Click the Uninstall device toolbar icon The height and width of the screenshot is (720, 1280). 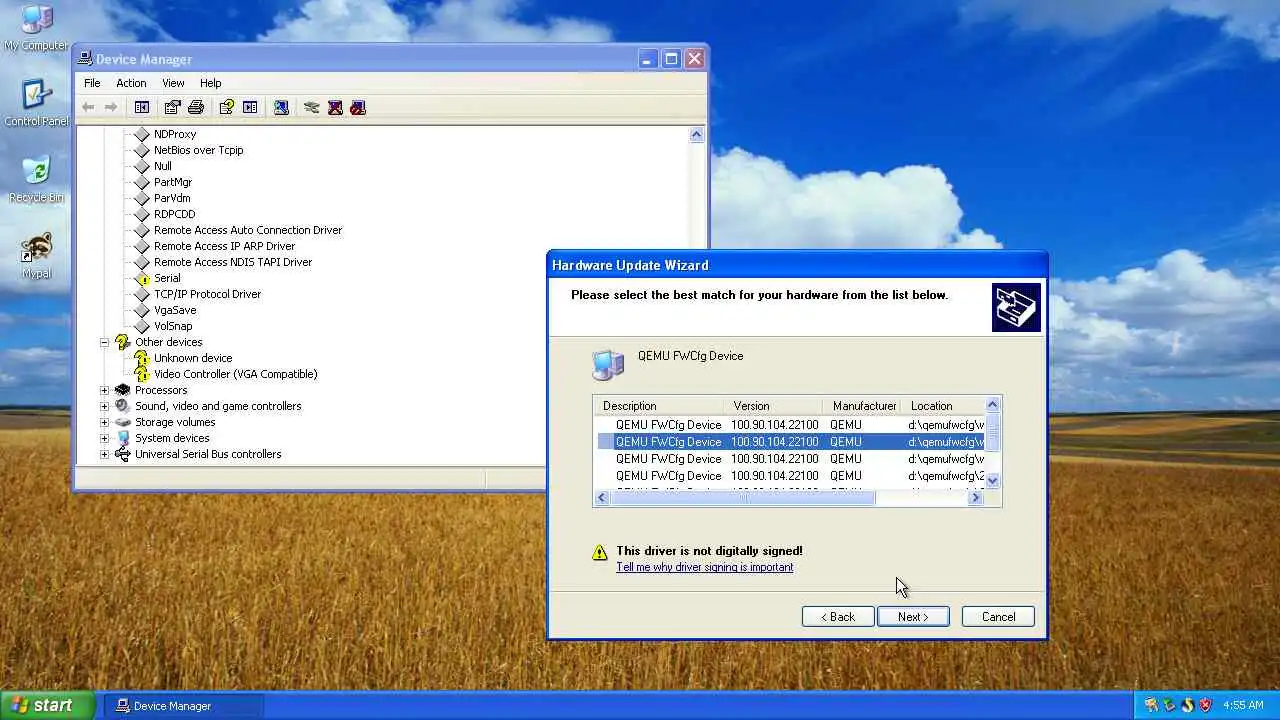point(335,107)
